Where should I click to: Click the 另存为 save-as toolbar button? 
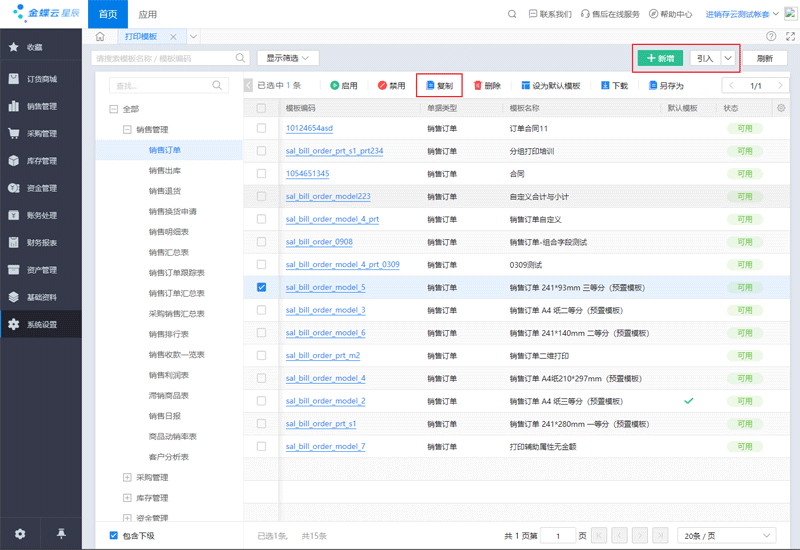(x=666, y=86)
